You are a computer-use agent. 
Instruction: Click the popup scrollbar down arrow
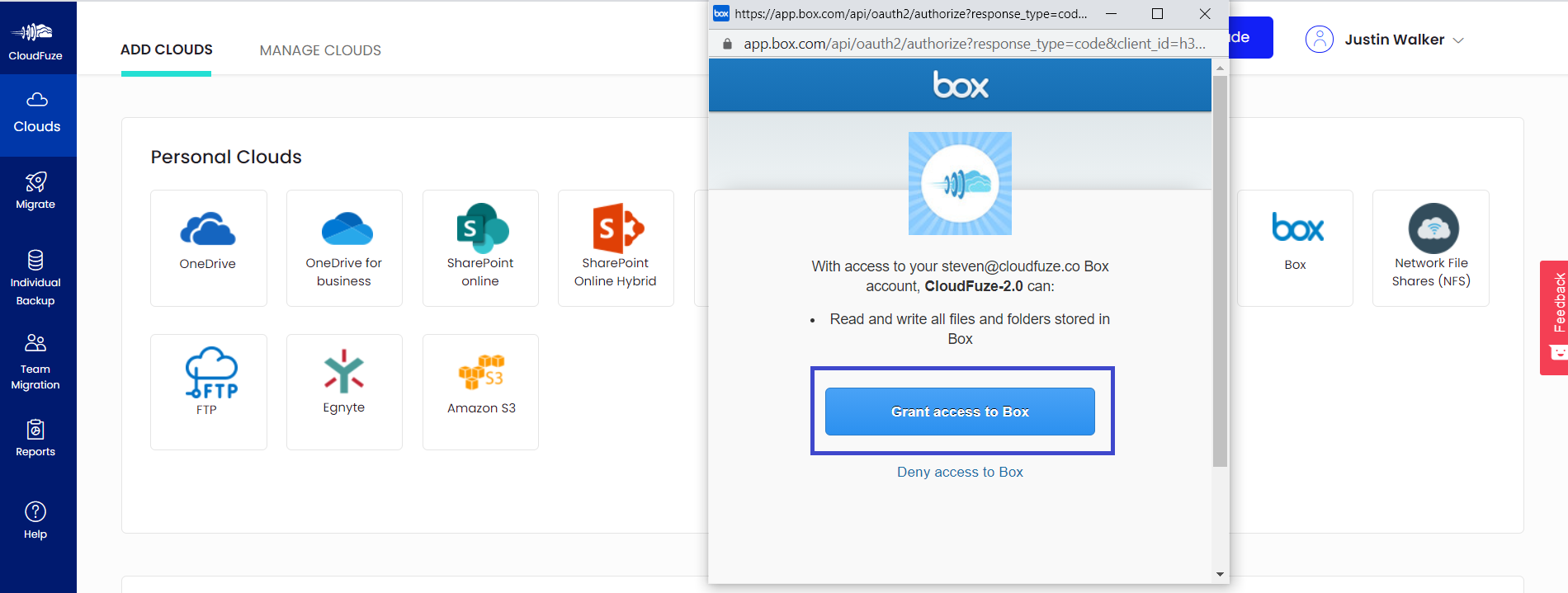pos(1220,574)
